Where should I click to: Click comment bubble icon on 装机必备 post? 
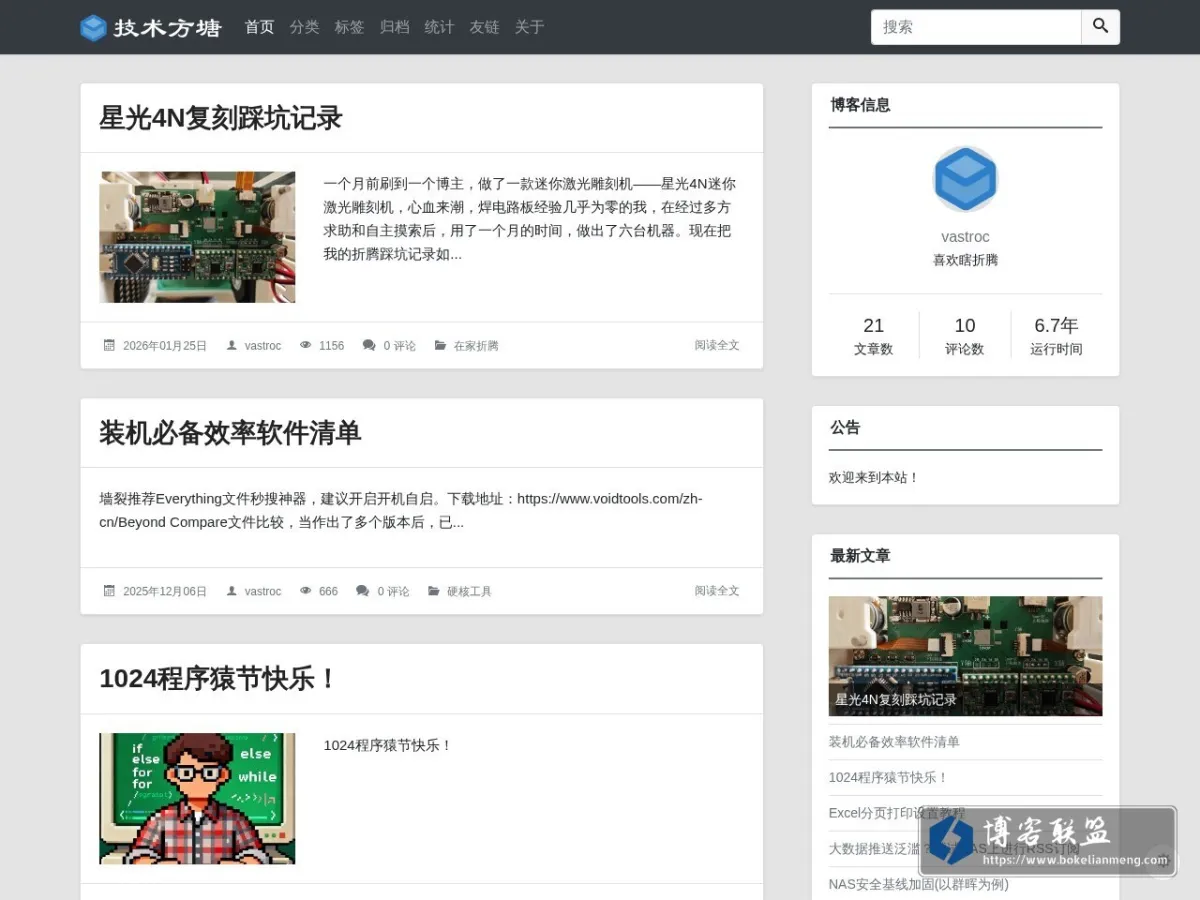tap(363, 591)
